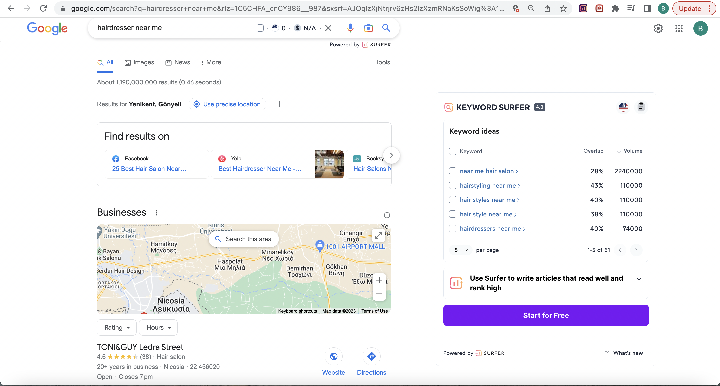Open Google search settings gear

658,28
